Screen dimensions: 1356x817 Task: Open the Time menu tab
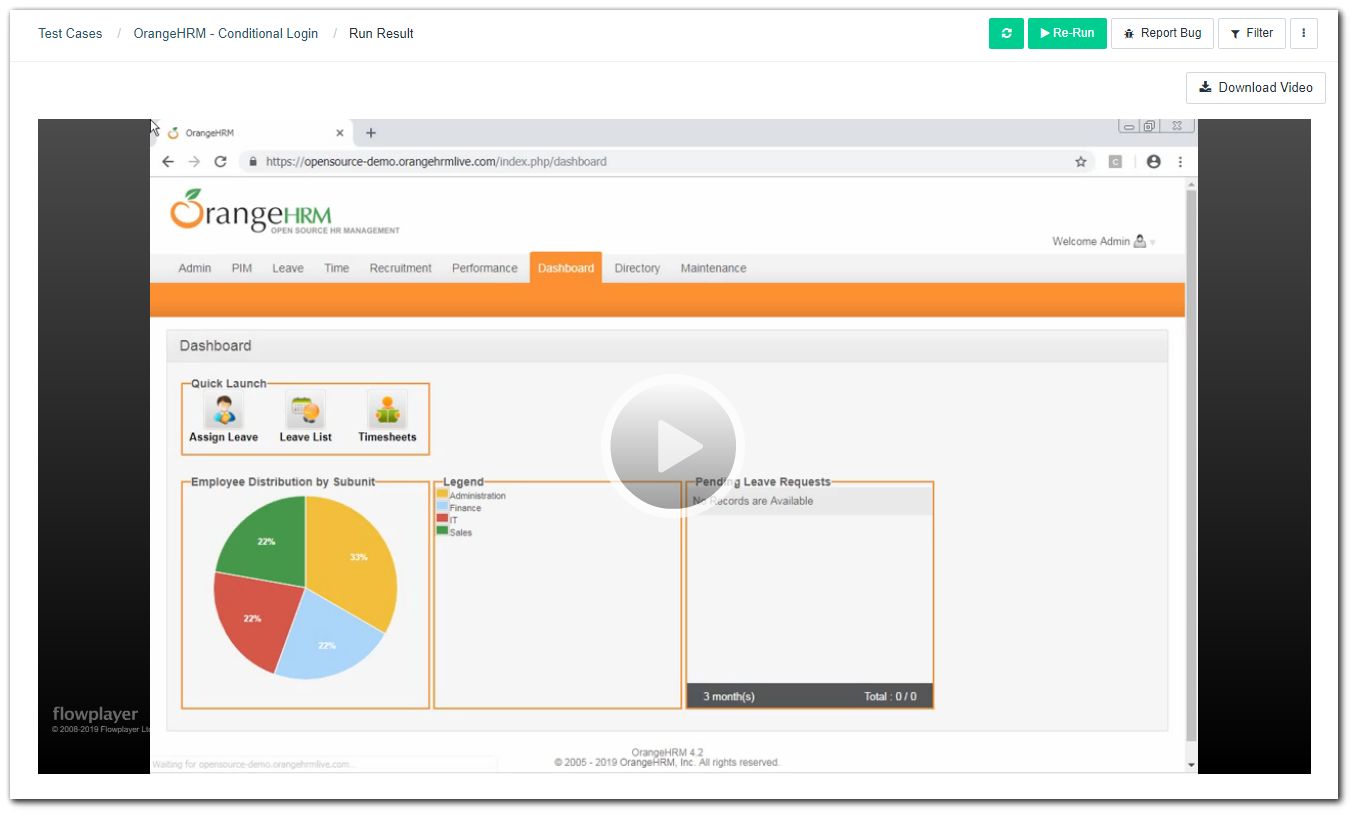[x=337, y=268]
